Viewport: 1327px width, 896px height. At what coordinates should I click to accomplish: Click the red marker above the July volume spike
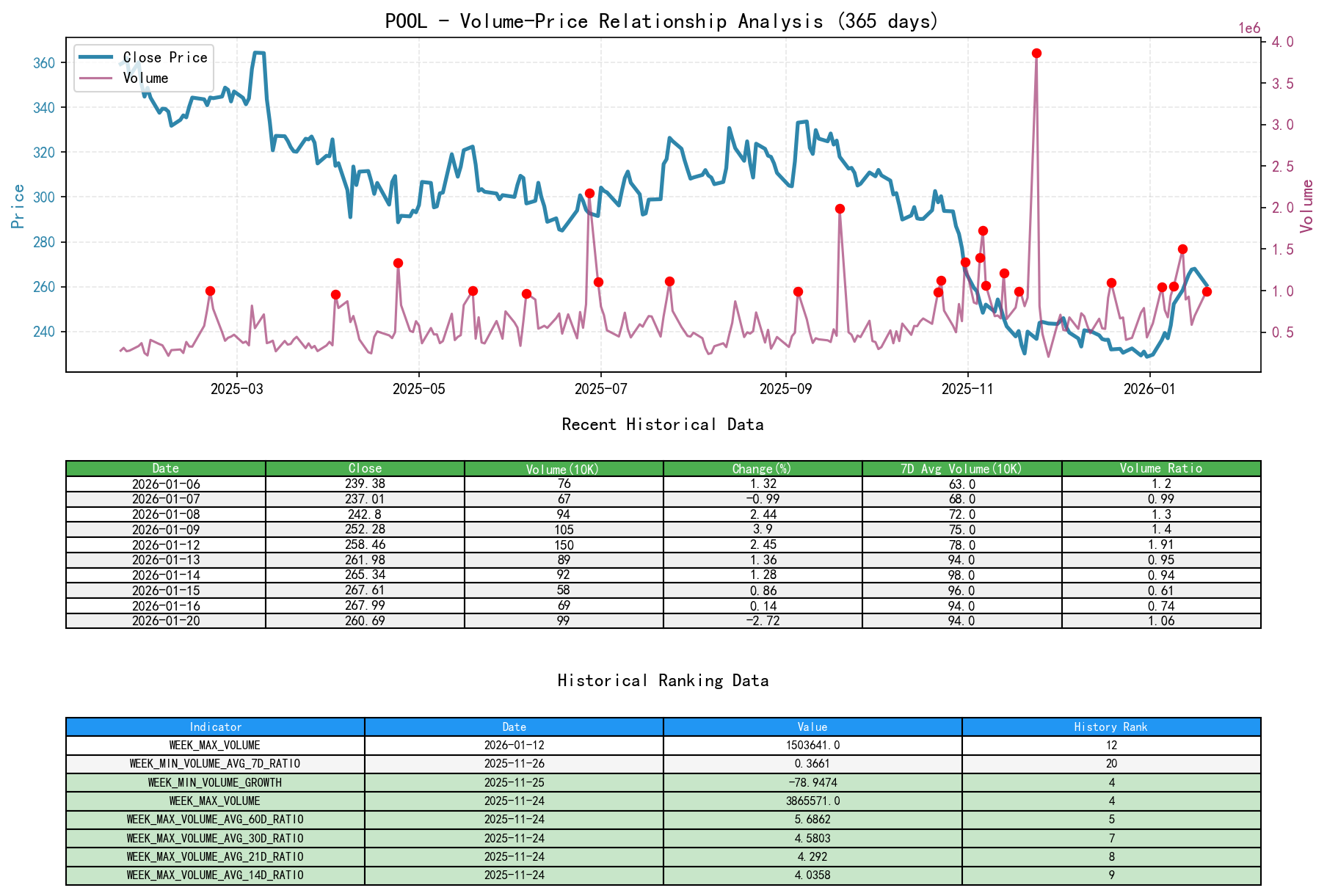[589, 193]
